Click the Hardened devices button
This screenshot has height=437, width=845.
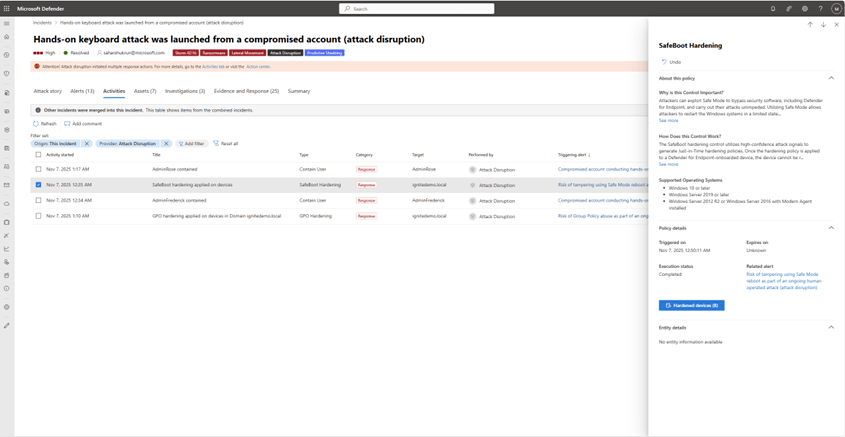click(691, 305)
